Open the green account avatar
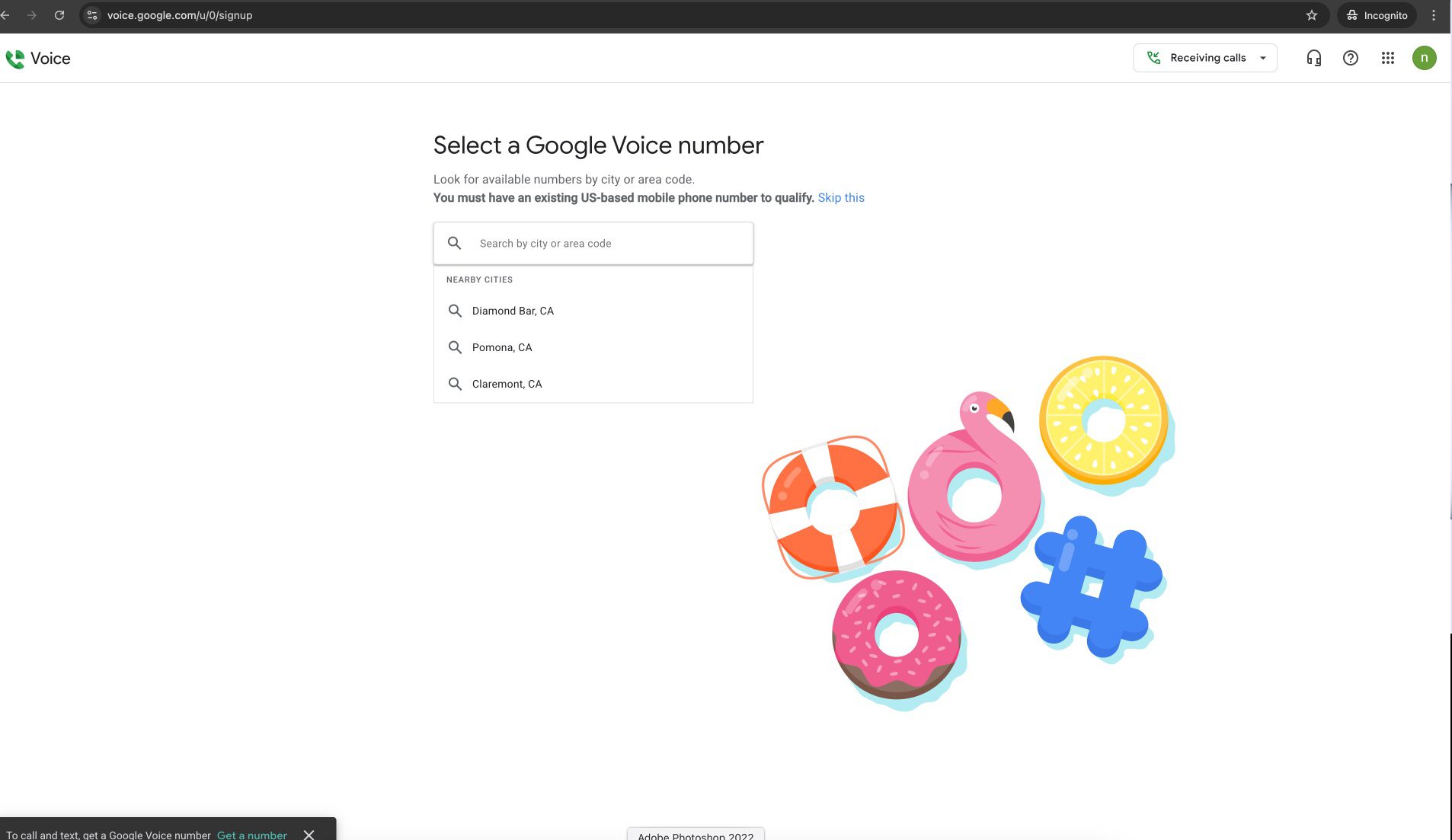The height and width of the screenshot is (840, 1452). coord(1424,58)
